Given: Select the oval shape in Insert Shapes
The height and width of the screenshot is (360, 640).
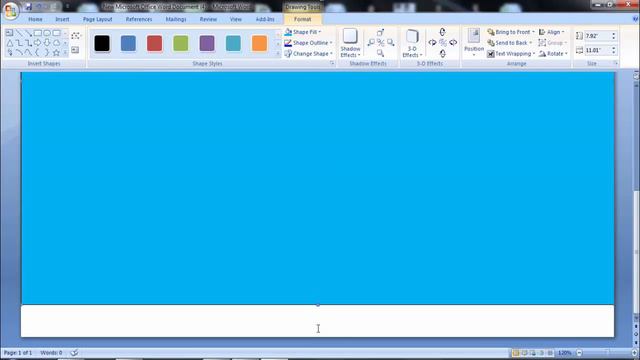Looking at the screenshot, I should [x=47, y=33].
